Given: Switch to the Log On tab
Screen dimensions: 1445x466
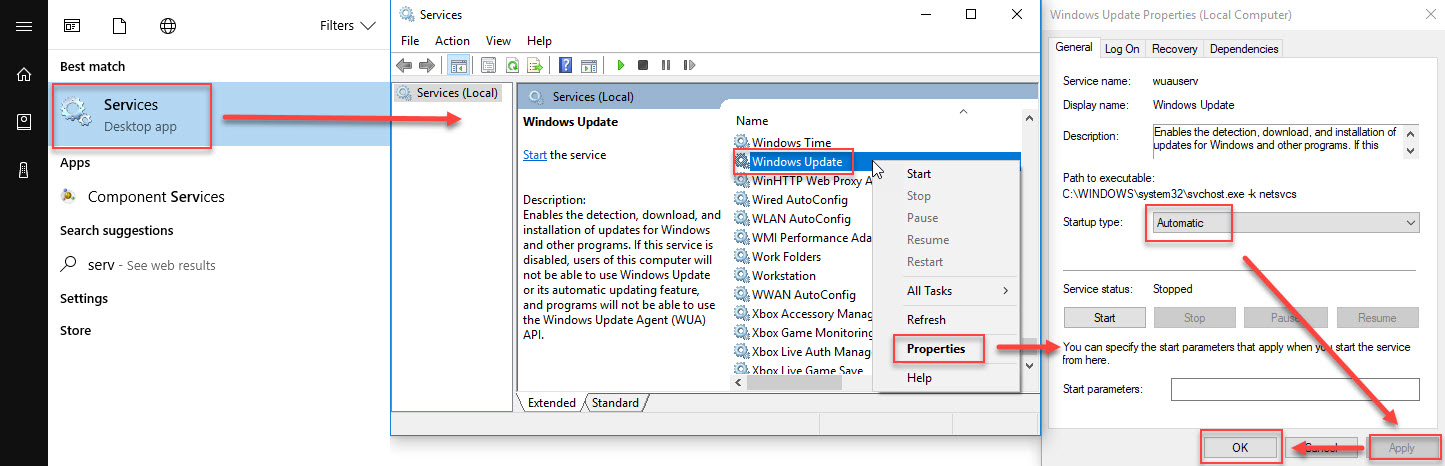Looking at the screenshot, I should [1121, 48].
